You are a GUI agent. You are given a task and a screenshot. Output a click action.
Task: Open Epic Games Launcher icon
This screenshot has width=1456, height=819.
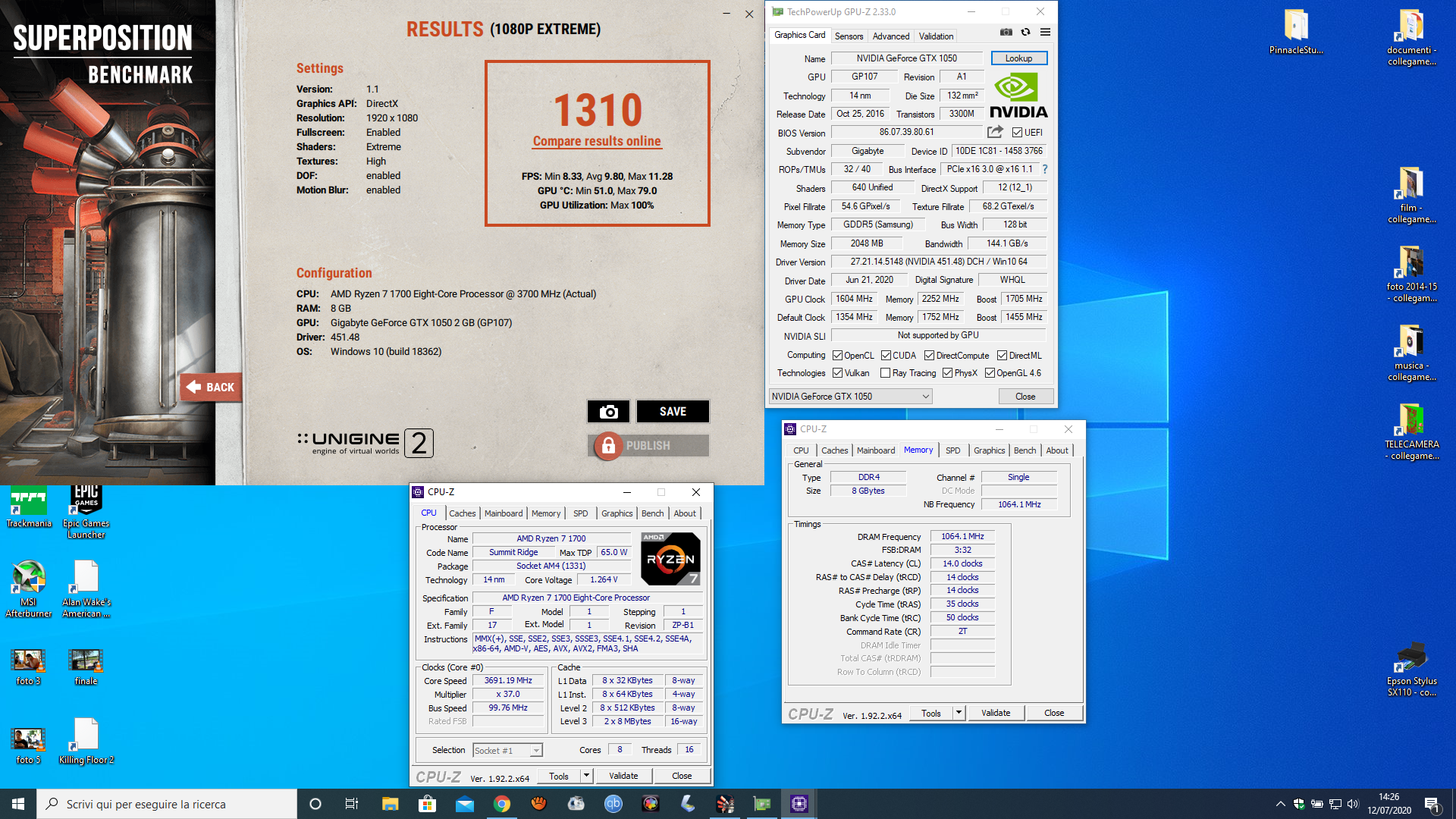pos(86,513)
